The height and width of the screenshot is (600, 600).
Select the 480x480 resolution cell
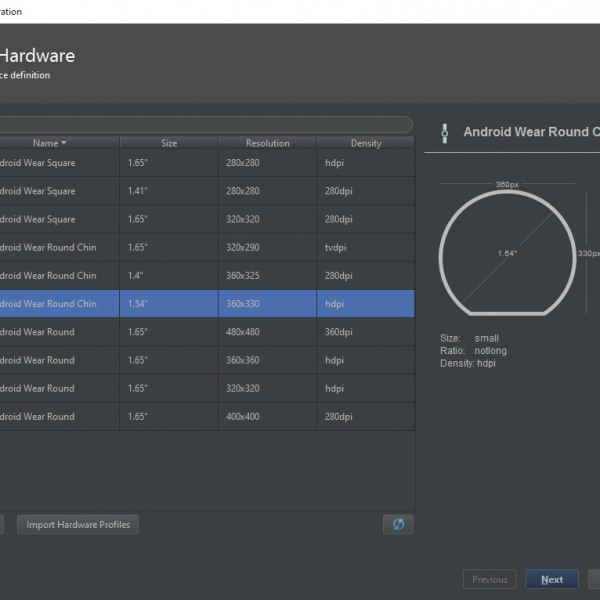[x=267, y=332]
